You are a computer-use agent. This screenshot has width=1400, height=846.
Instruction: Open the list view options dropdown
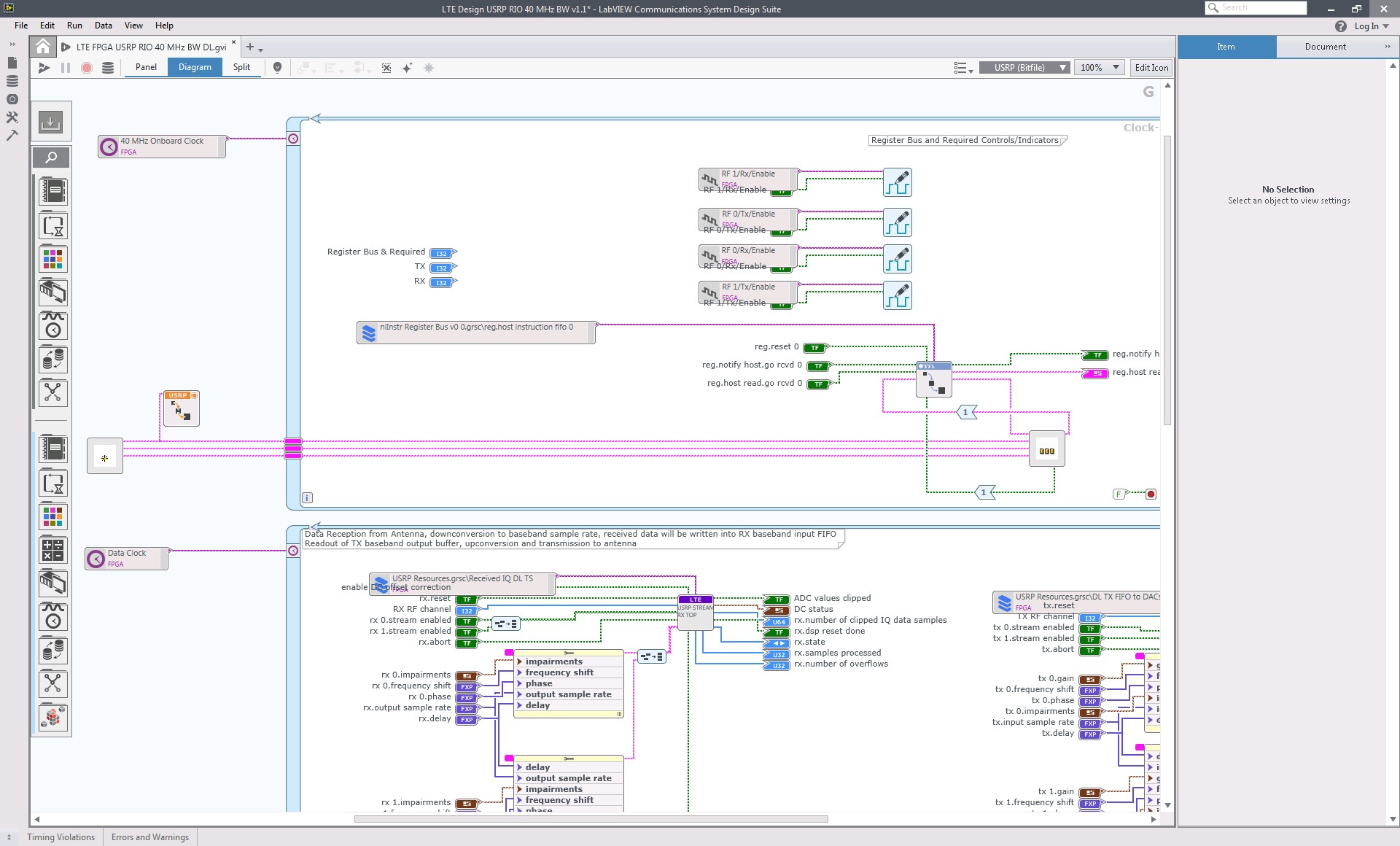coord(963,68)
